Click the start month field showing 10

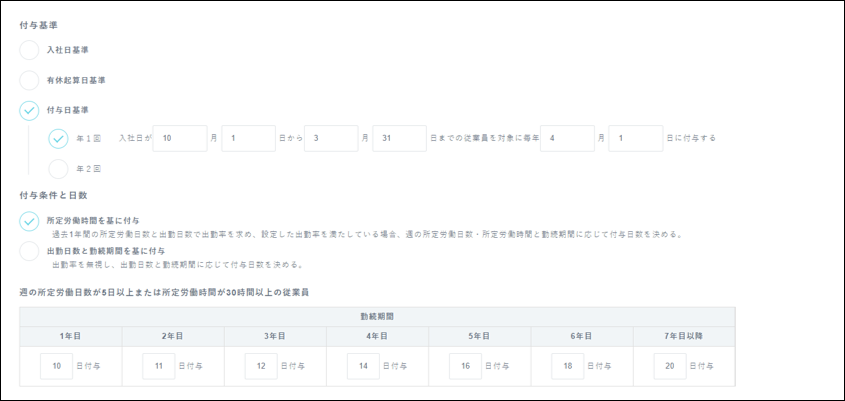(x=180, y=138)
